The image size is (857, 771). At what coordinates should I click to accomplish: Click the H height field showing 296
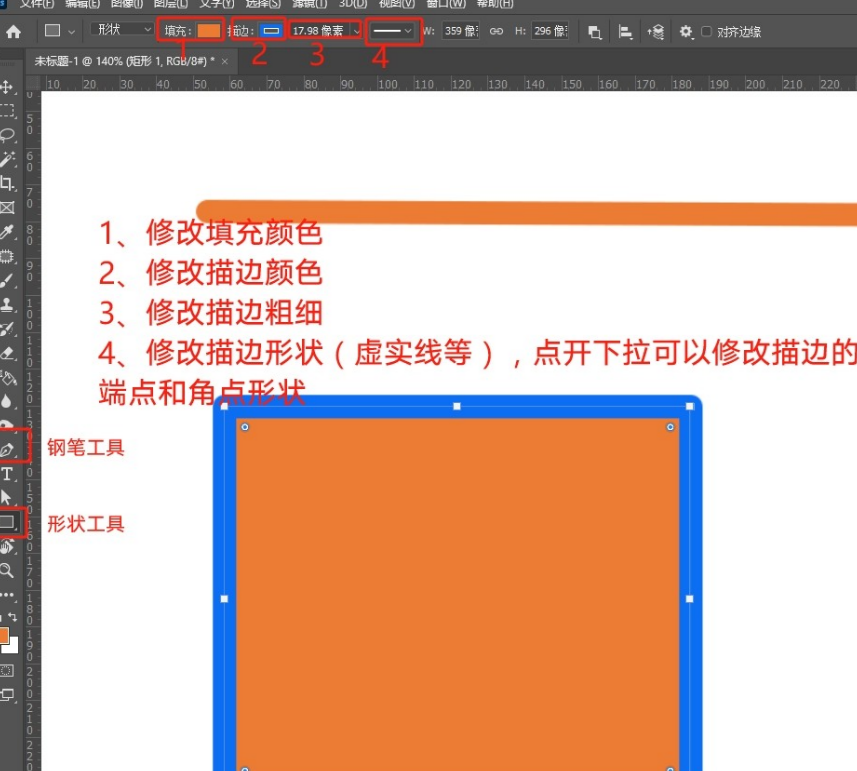[x=550, y=31]
